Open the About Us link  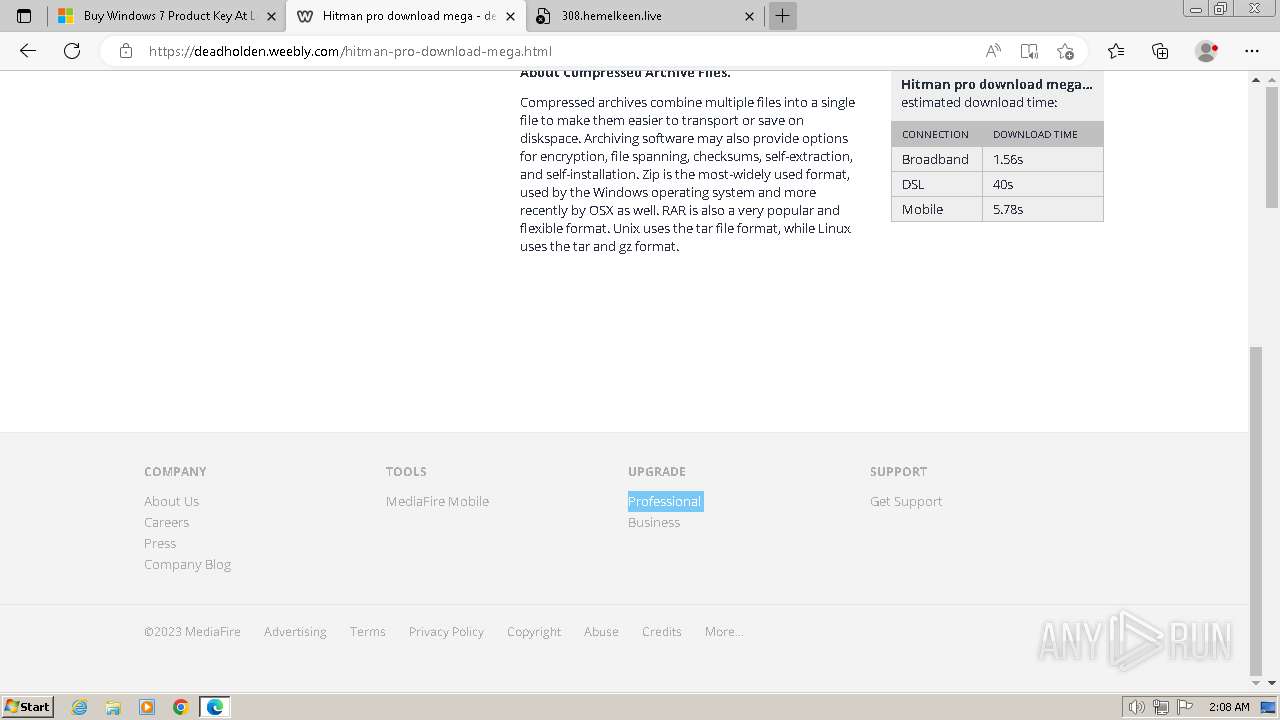click(171, 501)
